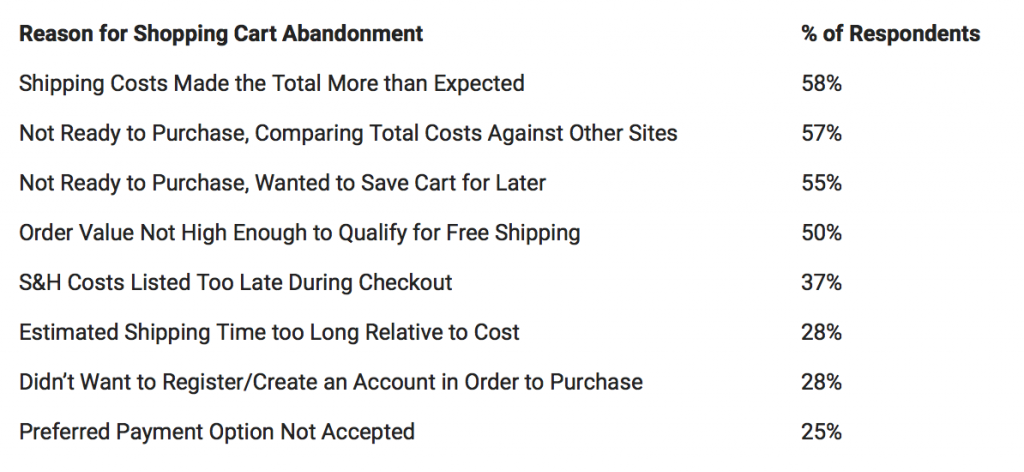Click the 50% value
This screenshot has width=1024, height=472.
pyautogui.click(x=822, y=233)
